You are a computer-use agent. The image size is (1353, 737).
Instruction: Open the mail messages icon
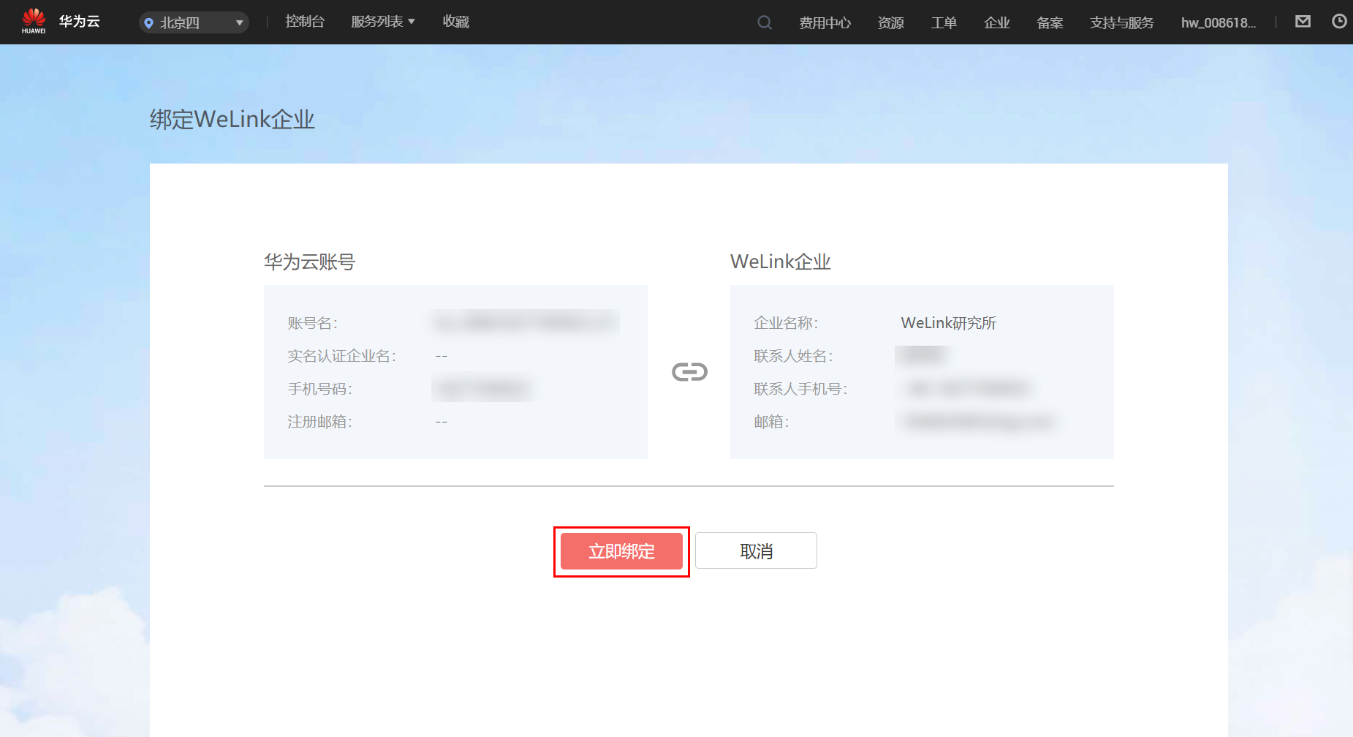tap(1303, 21)
